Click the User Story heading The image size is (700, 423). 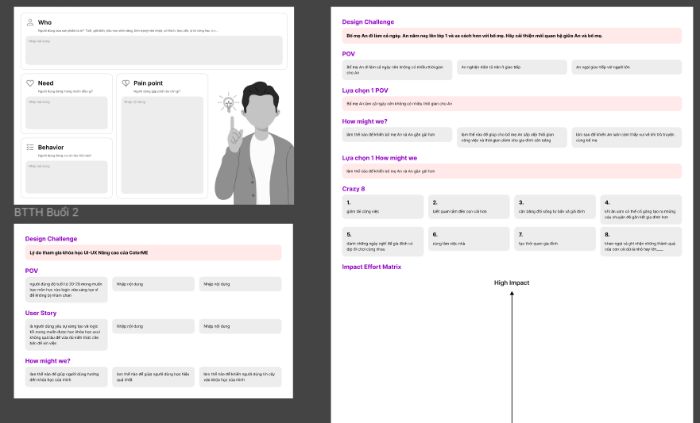pyautogui.click(x=41, y=313)
